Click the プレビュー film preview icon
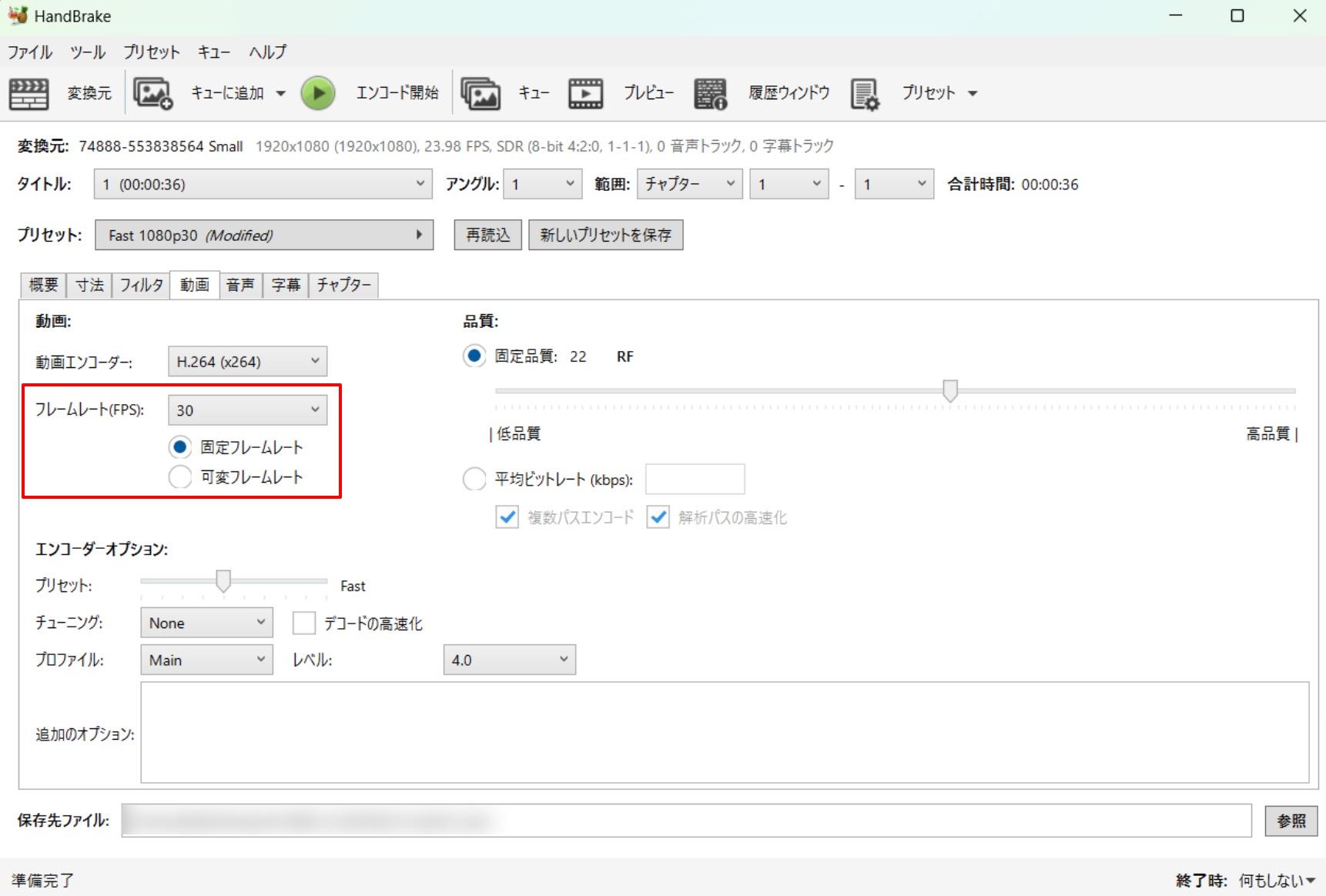1326x896 pixels. coord(586,93)
